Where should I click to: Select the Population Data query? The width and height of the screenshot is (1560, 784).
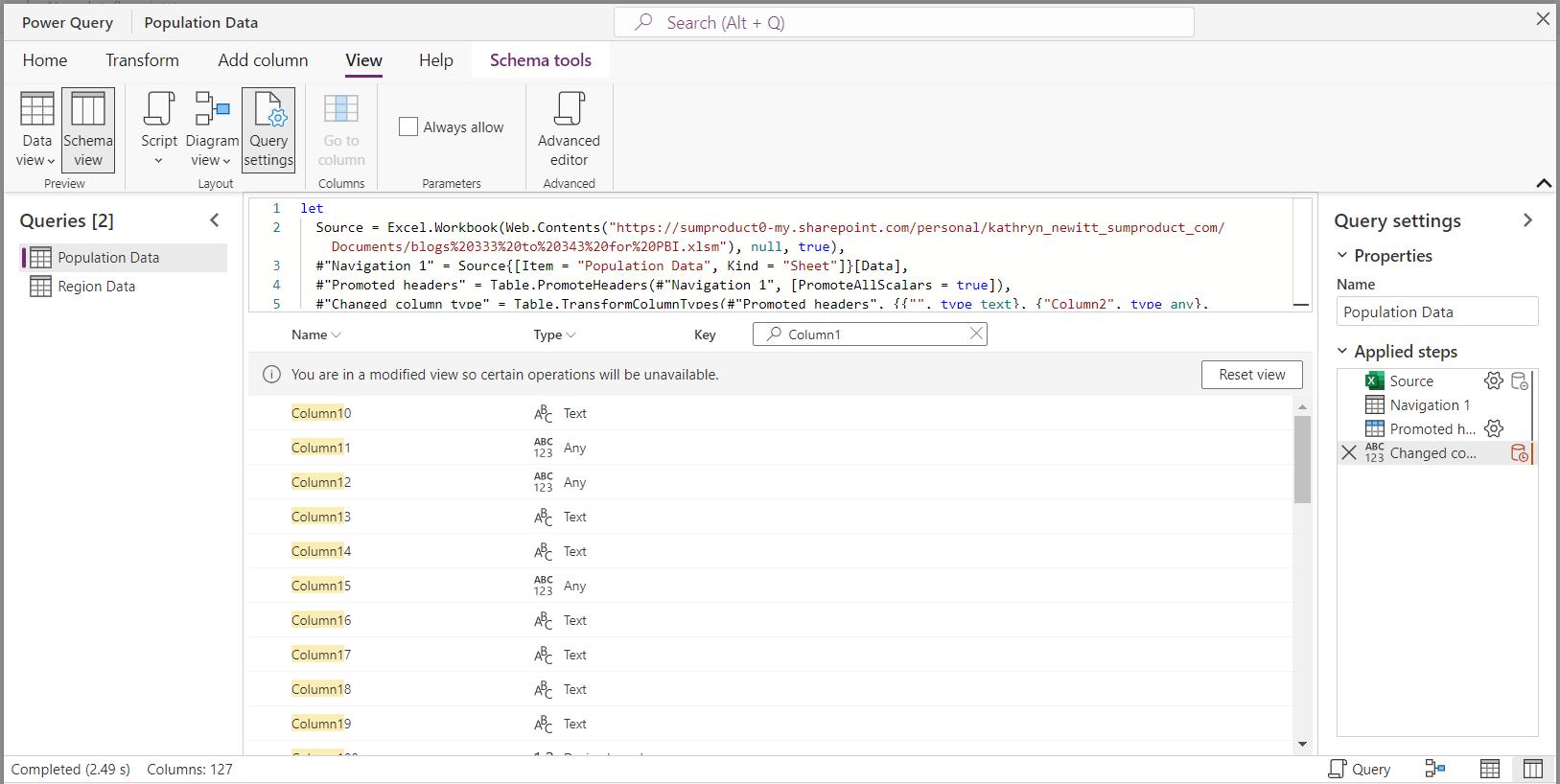click(124, 257)
